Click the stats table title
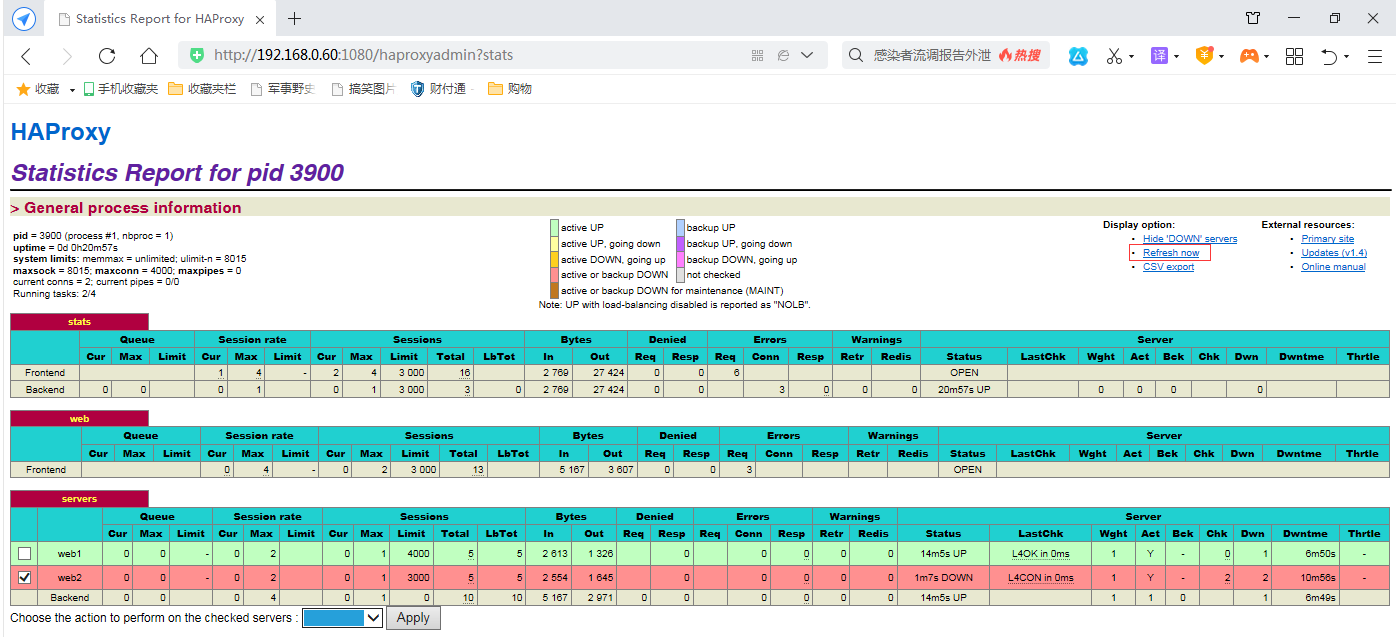The height and width of the screenshot is (637, 1396). 79,322
